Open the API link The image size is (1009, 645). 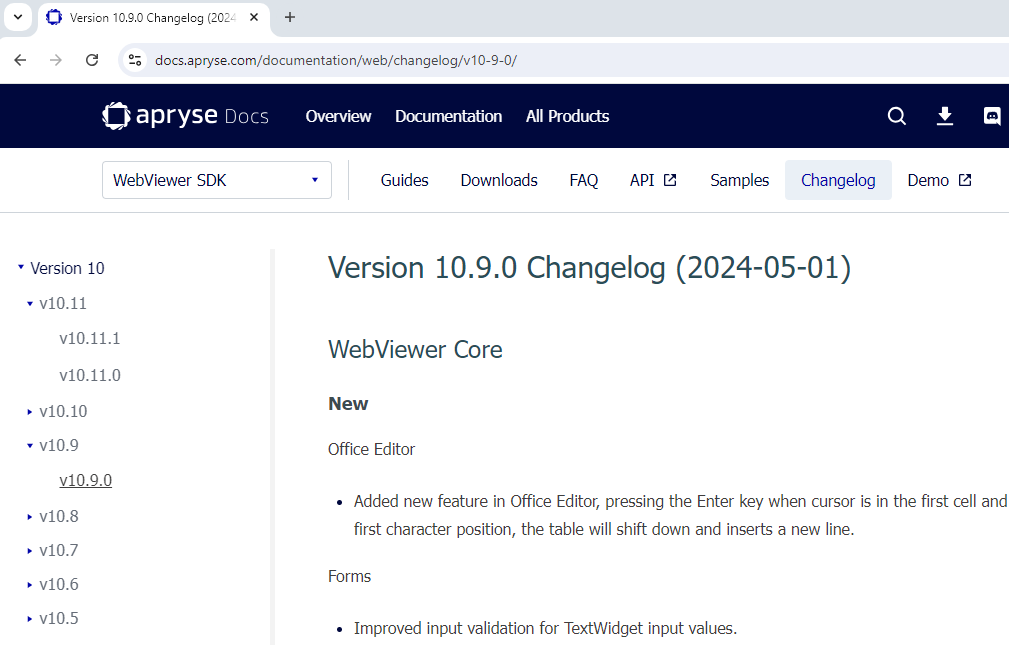pos(653,180)
